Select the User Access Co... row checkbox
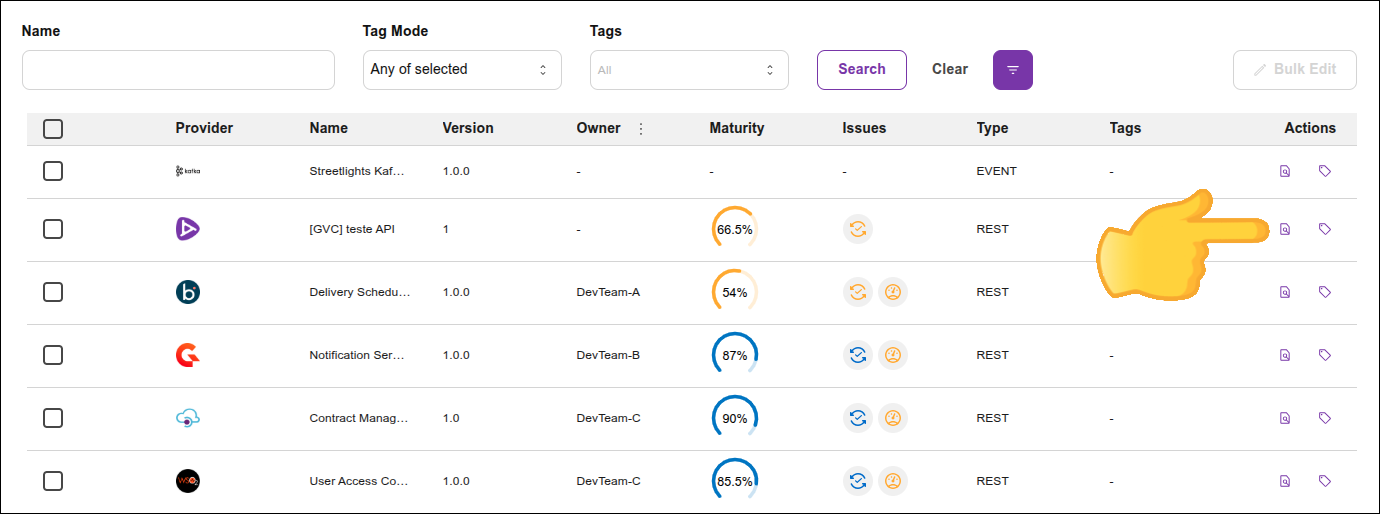1380x514 pixels. pyautogui.click(x=53, y=481)
